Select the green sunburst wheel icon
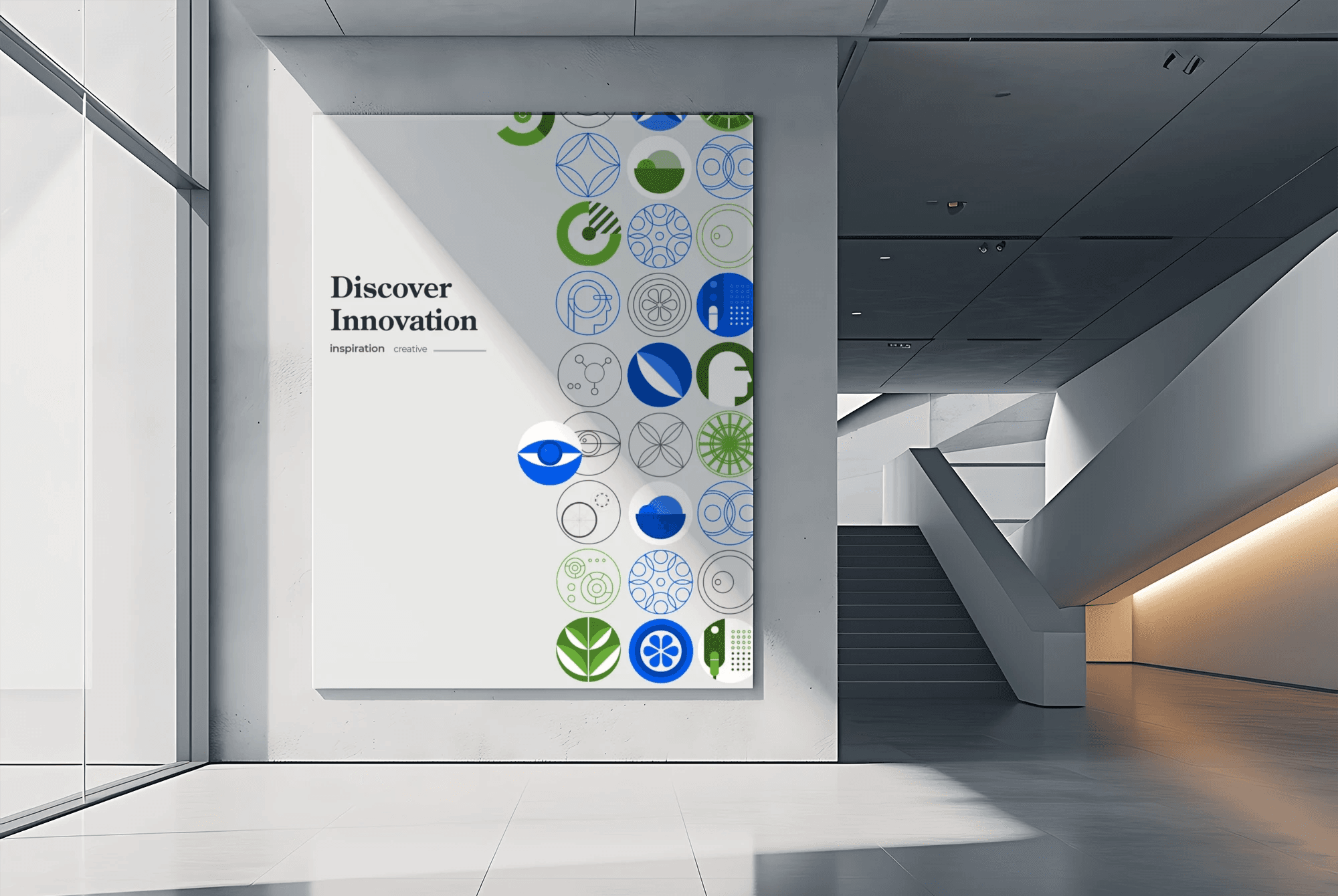Image resolution: width=1338 pixels, height=896 pixels. click(x=726, y=444)
